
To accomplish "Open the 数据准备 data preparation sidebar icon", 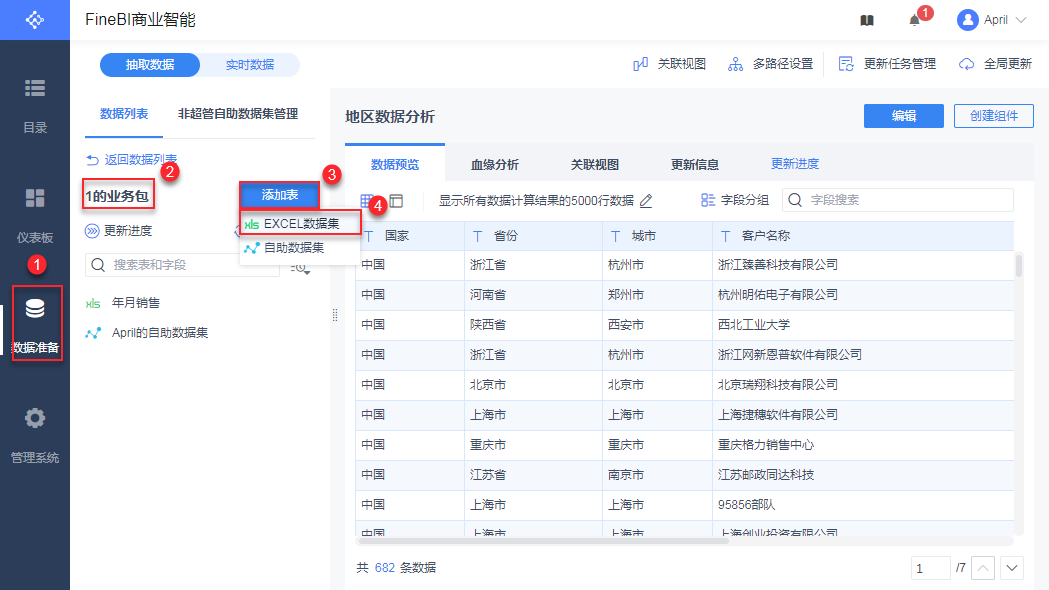I will click(35, 308).
